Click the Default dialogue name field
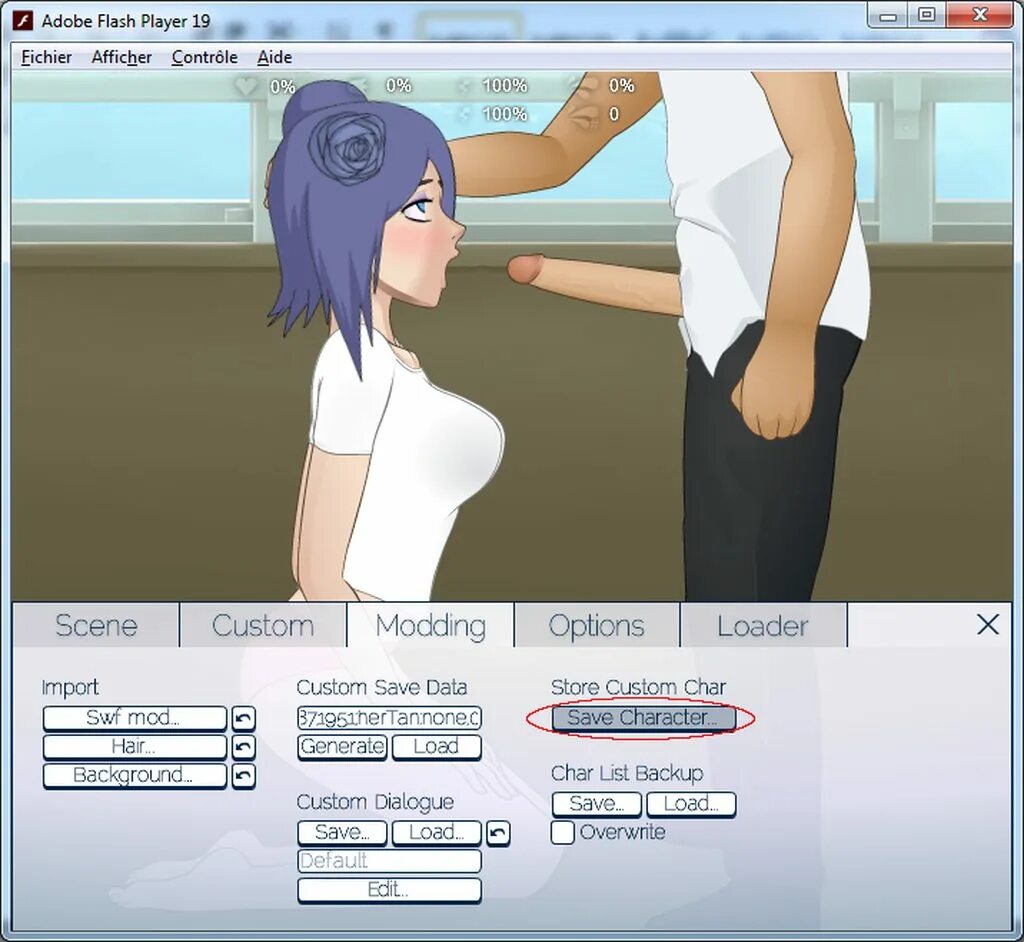1024x942 pixels. pos(389,861)
